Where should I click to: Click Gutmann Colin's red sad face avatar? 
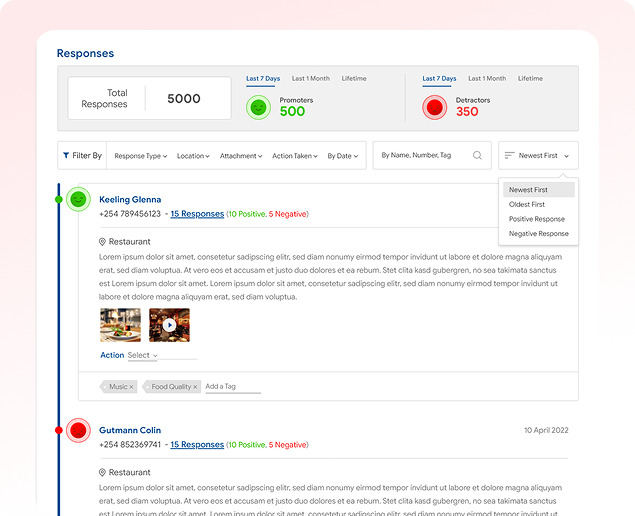pyautogui.click(x=78, y=430)
